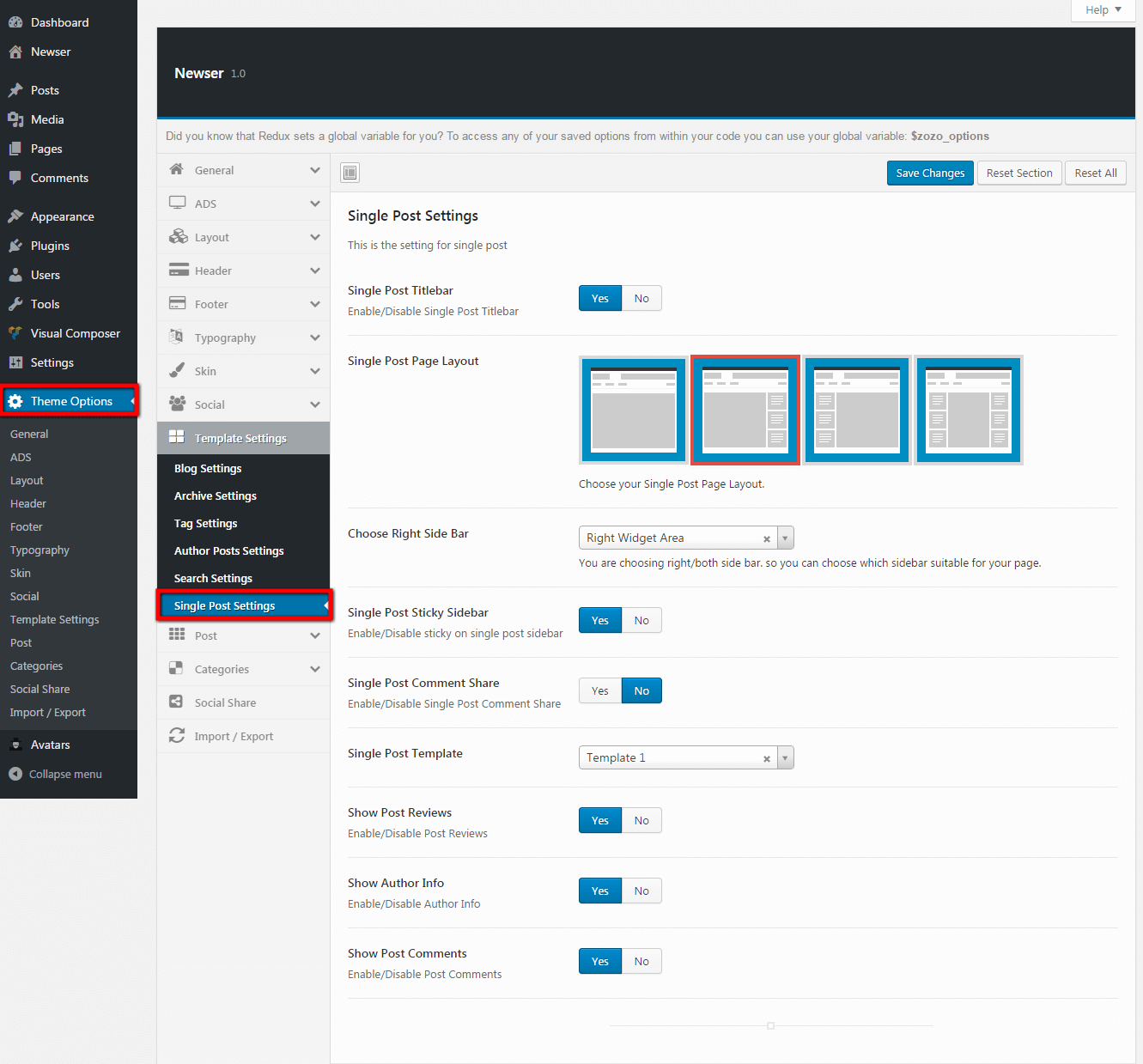Click the Reset Section button

1019,173
